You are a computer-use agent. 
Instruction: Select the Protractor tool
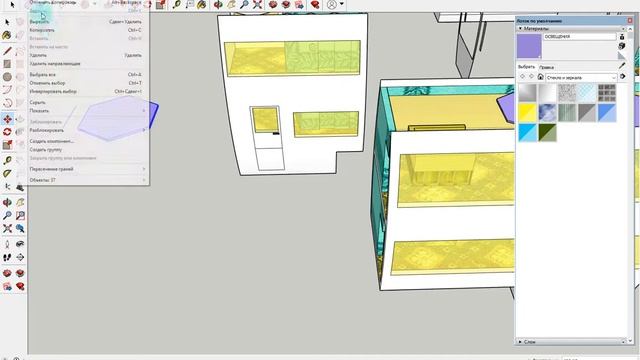pyautogui.click(x=7, y=173)
